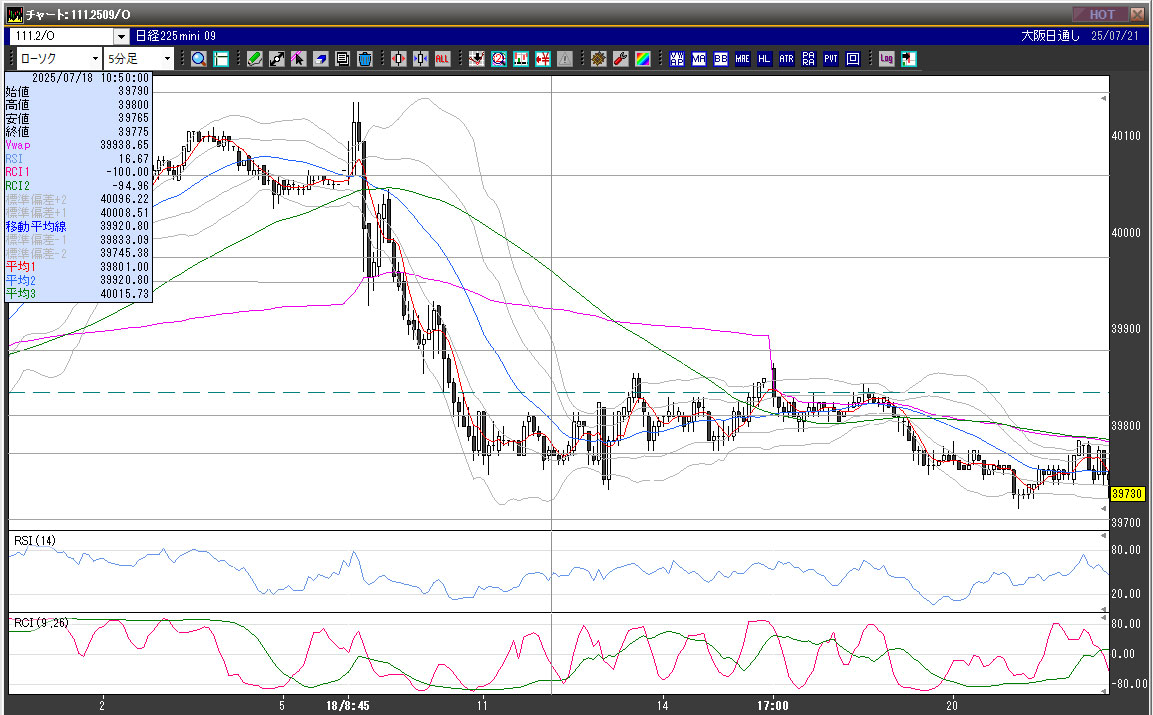The width and height of the screenshot is (1153, 715).
Task: Select the eraser tool
Action: click(320, 59)
